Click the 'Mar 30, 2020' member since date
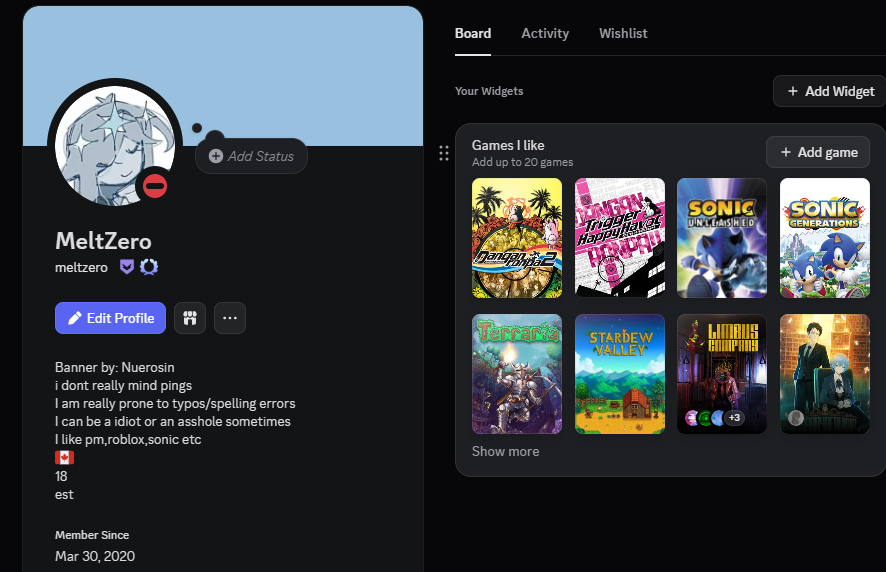 (x=95, y=556)
